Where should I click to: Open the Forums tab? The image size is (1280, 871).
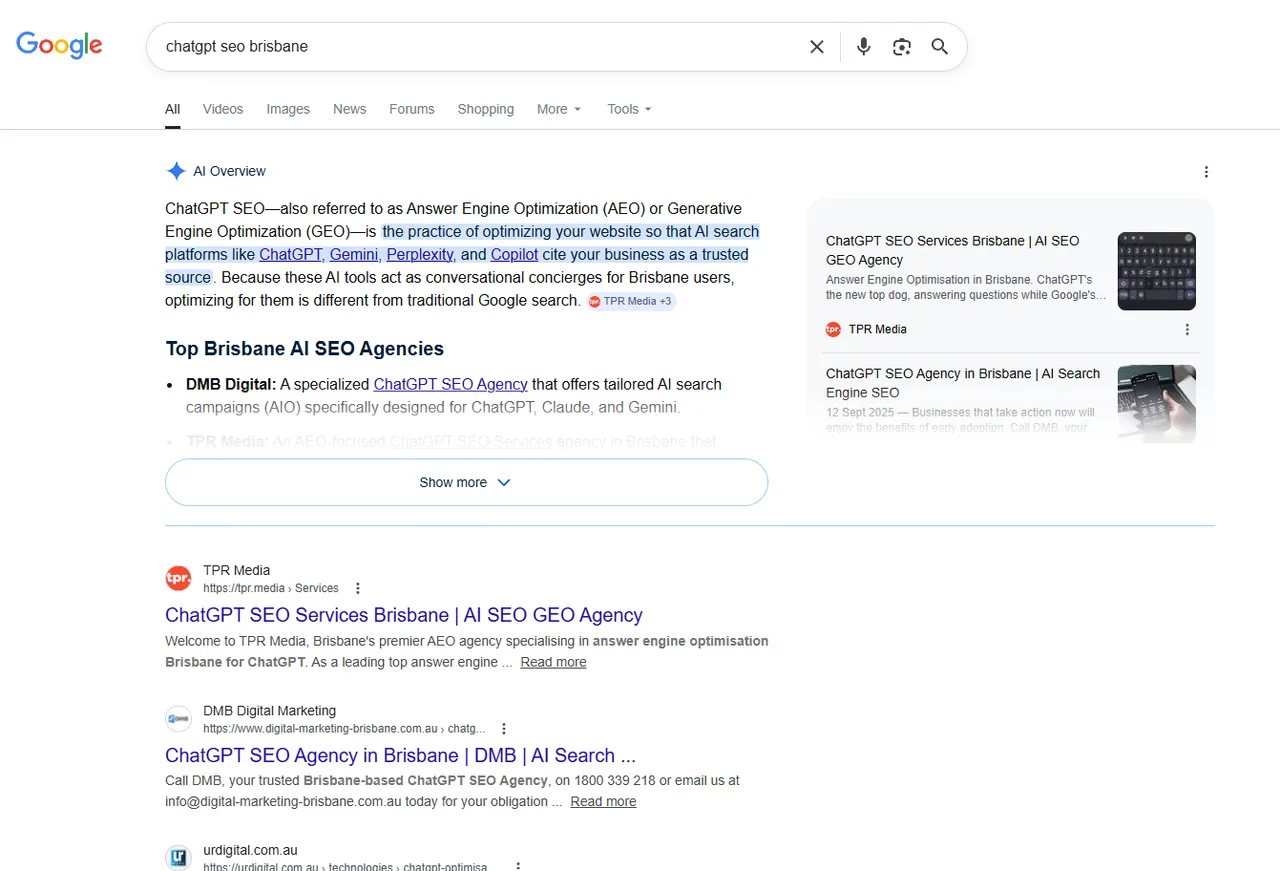click(412, 109)
